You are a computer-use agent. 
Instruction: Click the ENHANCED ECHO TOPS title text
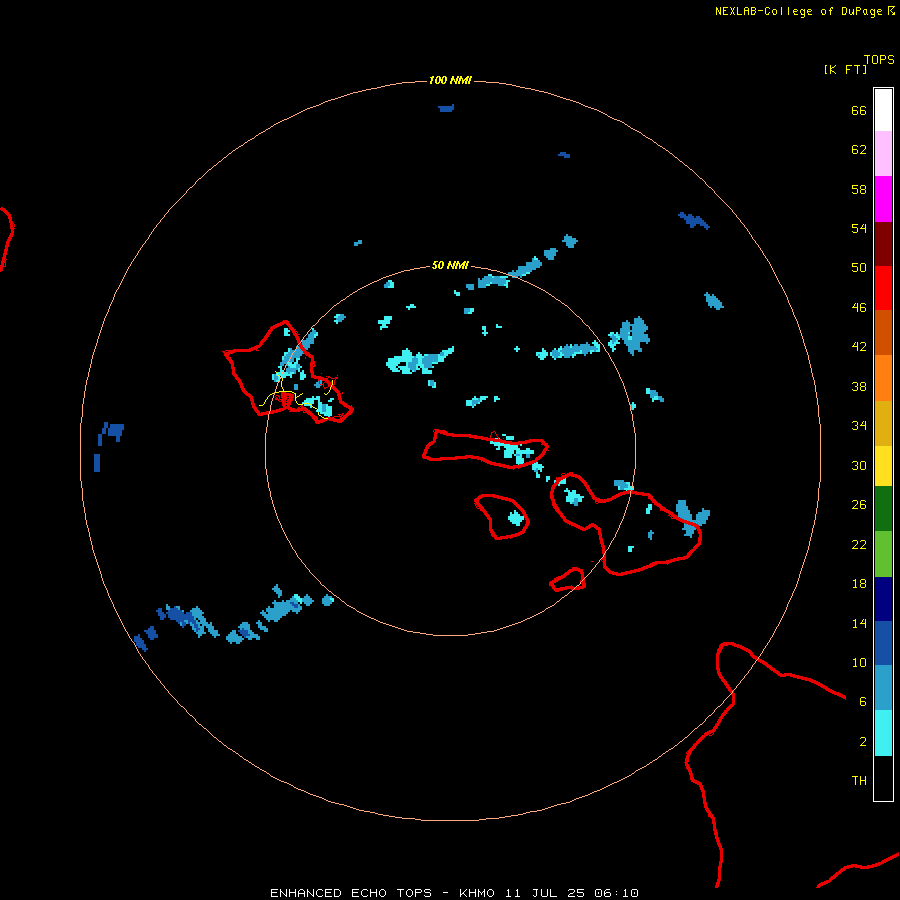(351, 893)
